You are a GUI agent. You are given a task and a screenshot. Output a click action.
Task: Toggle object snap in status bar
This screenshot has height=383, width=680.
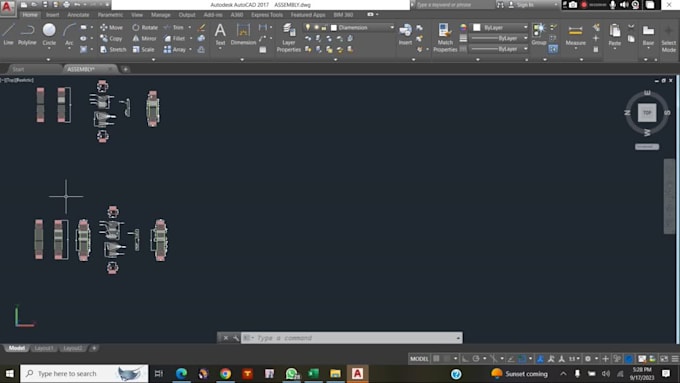(x=522, y=359)
